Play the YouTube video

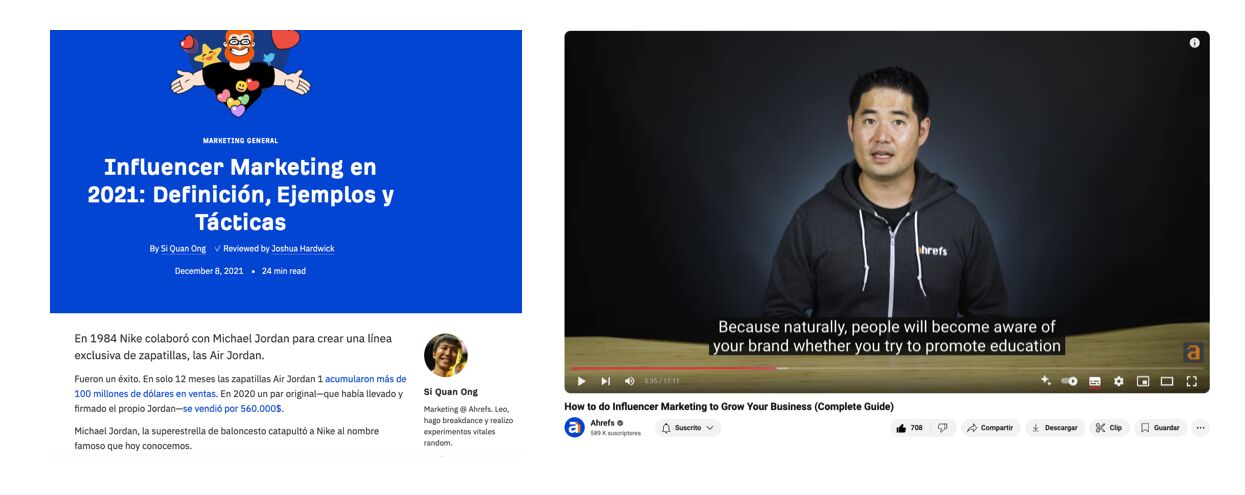click(582, 381)
